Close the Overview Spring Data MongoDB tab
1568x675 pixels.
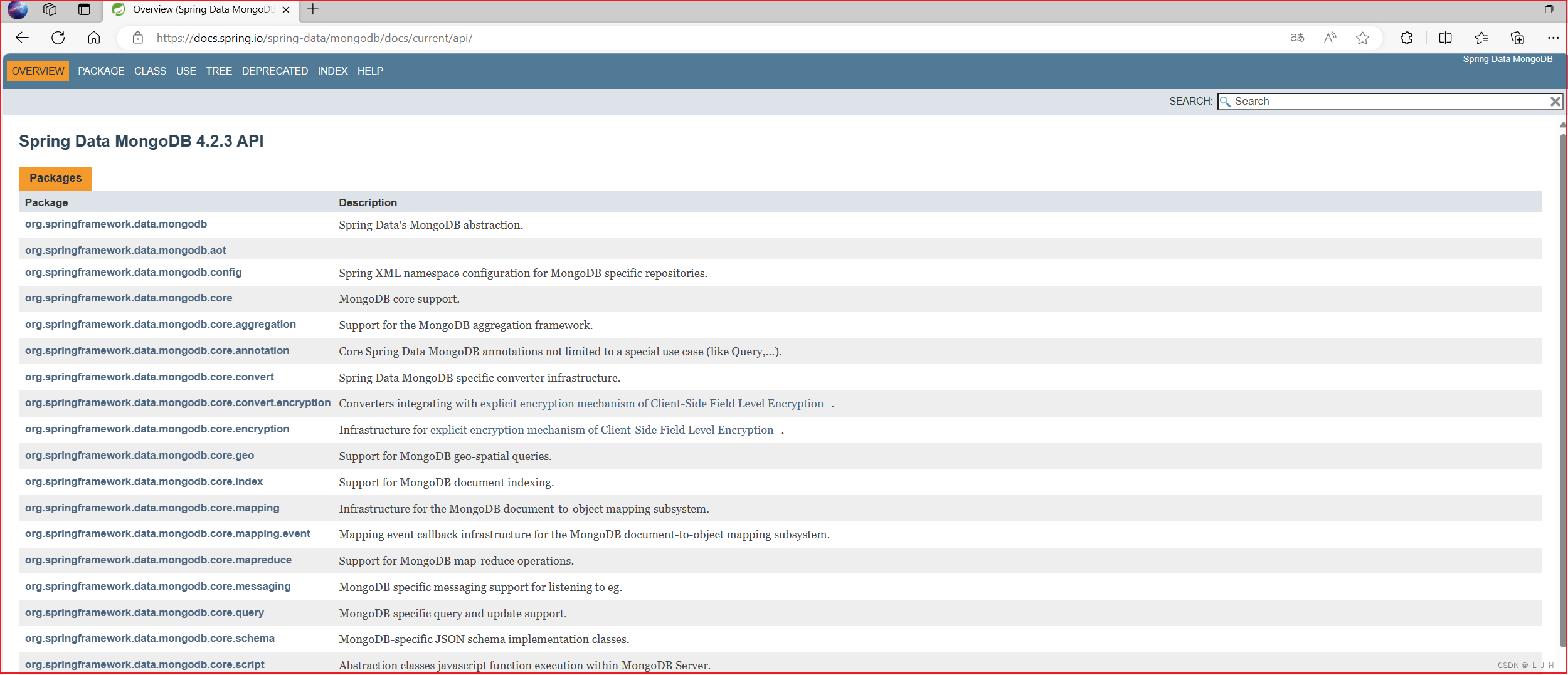[286, 9]
